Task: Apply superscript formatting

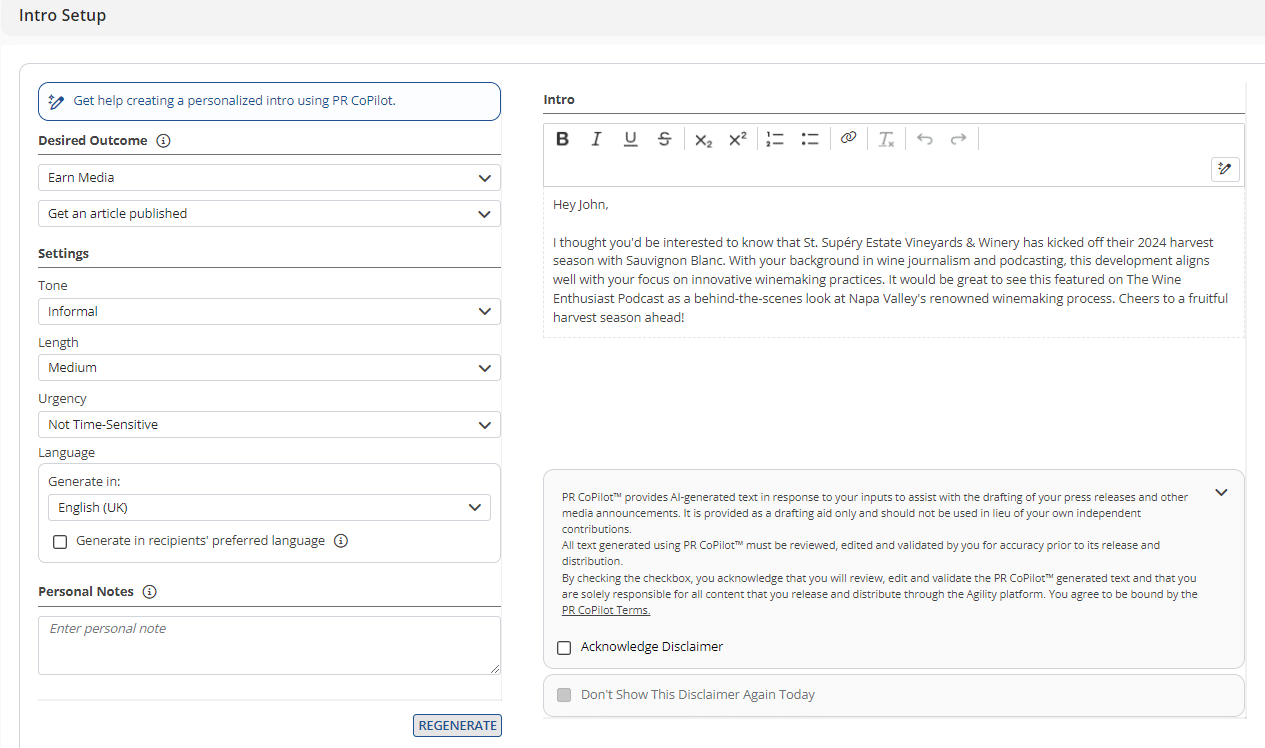Action: (x=737, y=139)
